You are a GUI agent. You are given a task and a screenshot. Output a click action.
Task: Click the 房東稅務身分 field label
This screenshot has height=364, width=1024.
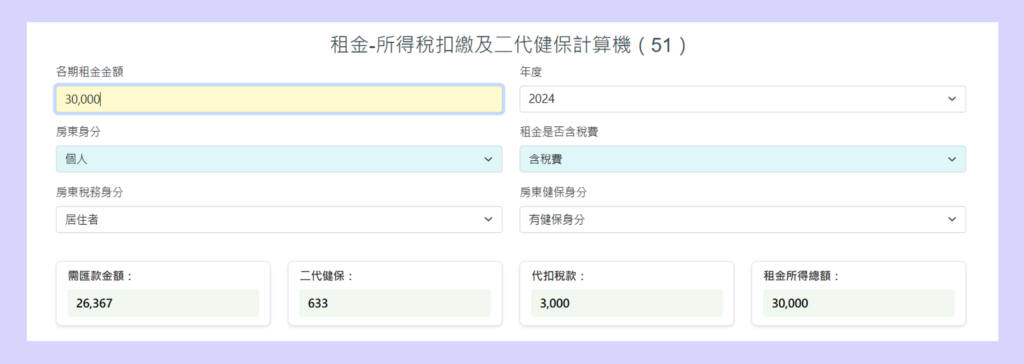pyautogui.click(x=89, y=192)
